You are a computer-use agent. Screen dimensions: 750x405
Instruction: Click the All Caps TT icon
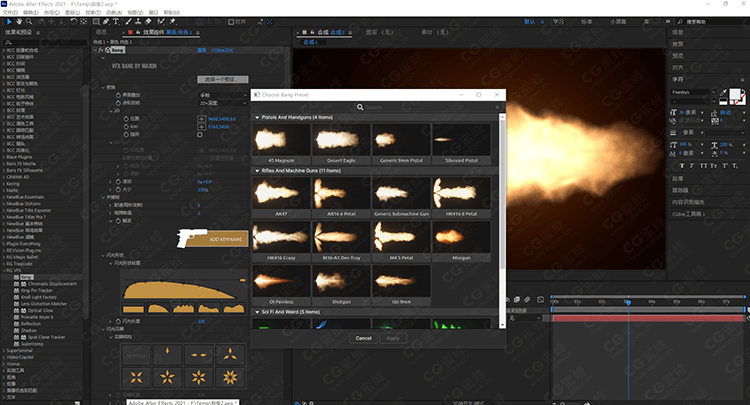point(703,165)
